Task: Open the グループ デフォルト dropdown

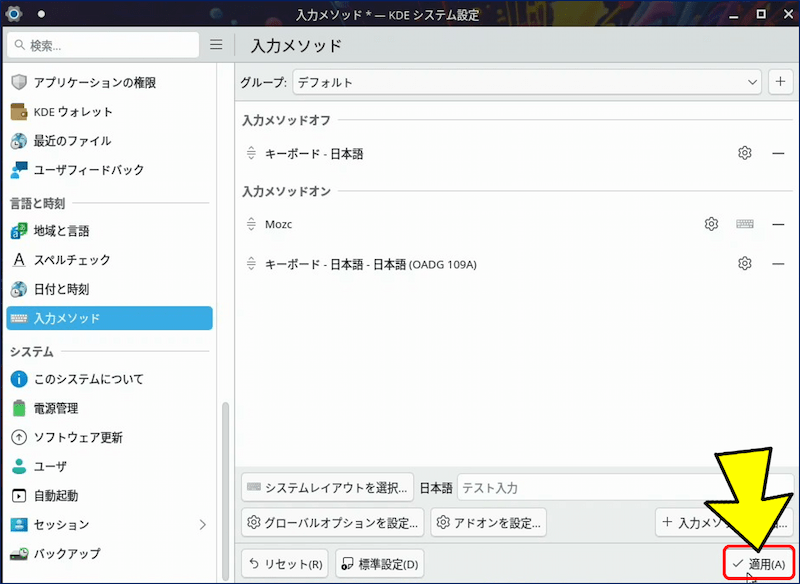Action: click(527, 82)
